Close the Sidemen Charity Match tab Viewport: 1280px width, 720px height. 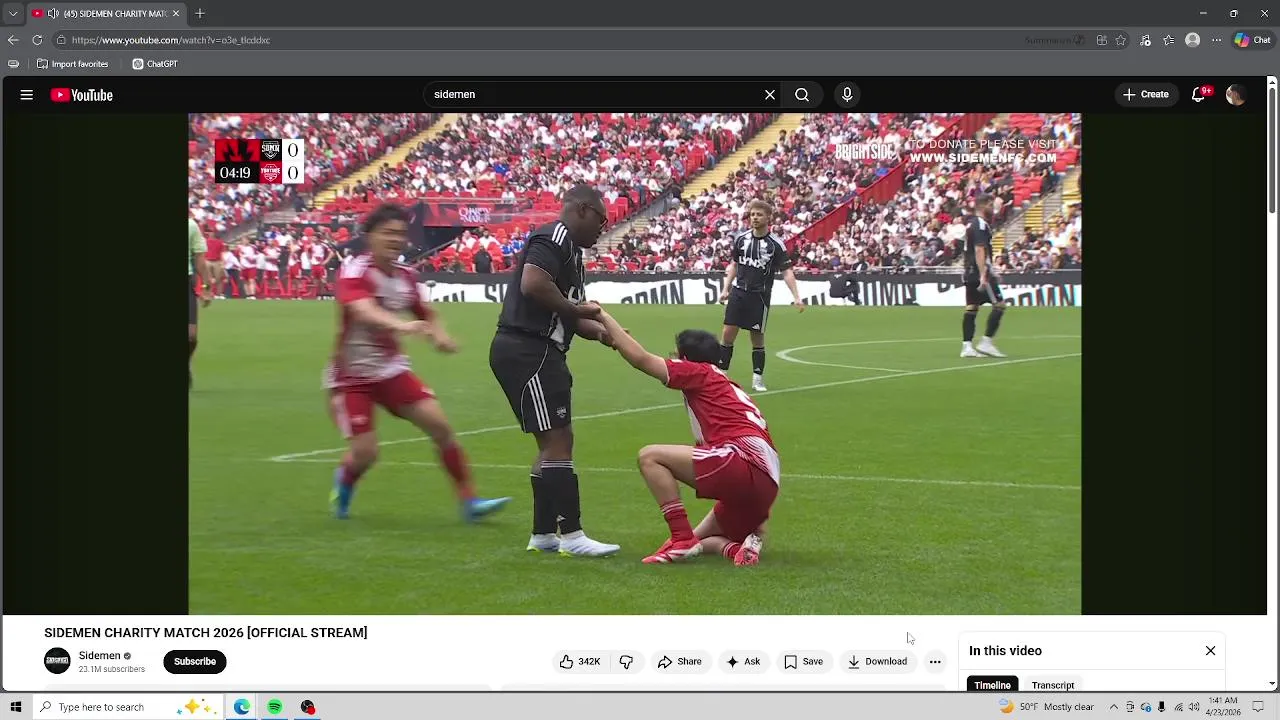pos(176,14)
